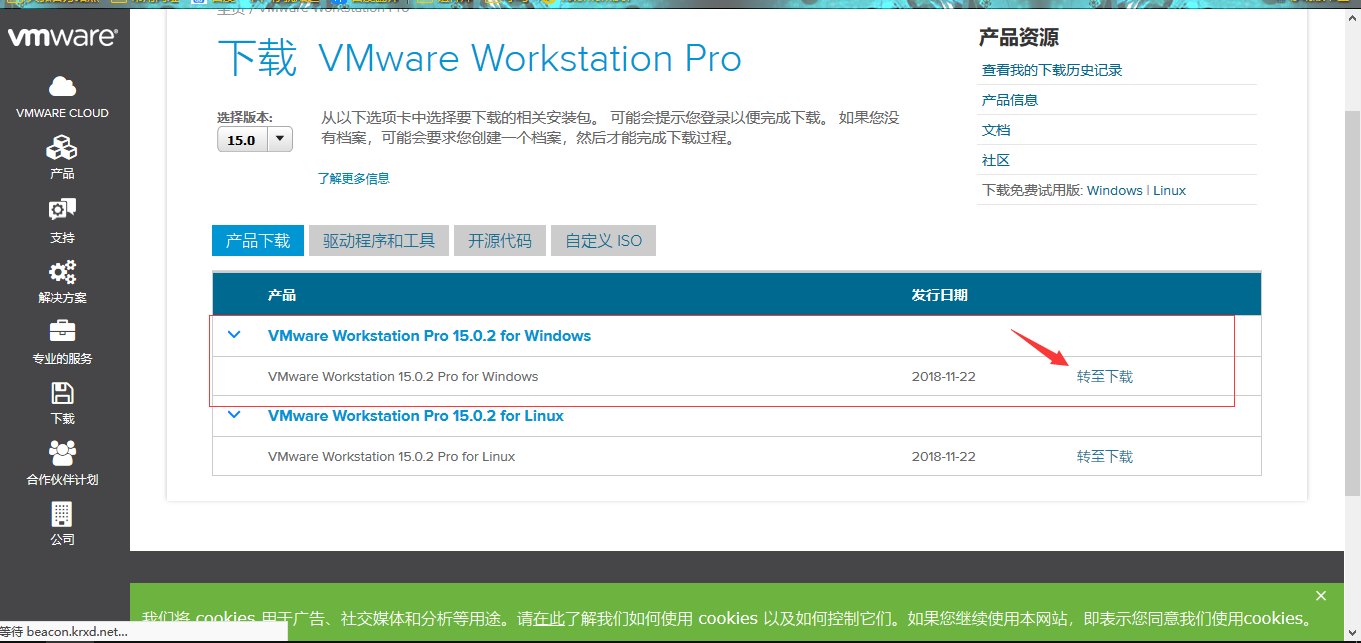1361x643 pixels.
Task: Open VMware Workstation Pro 15.0.2 for Windows heading
Action: (x=430, y=336)
